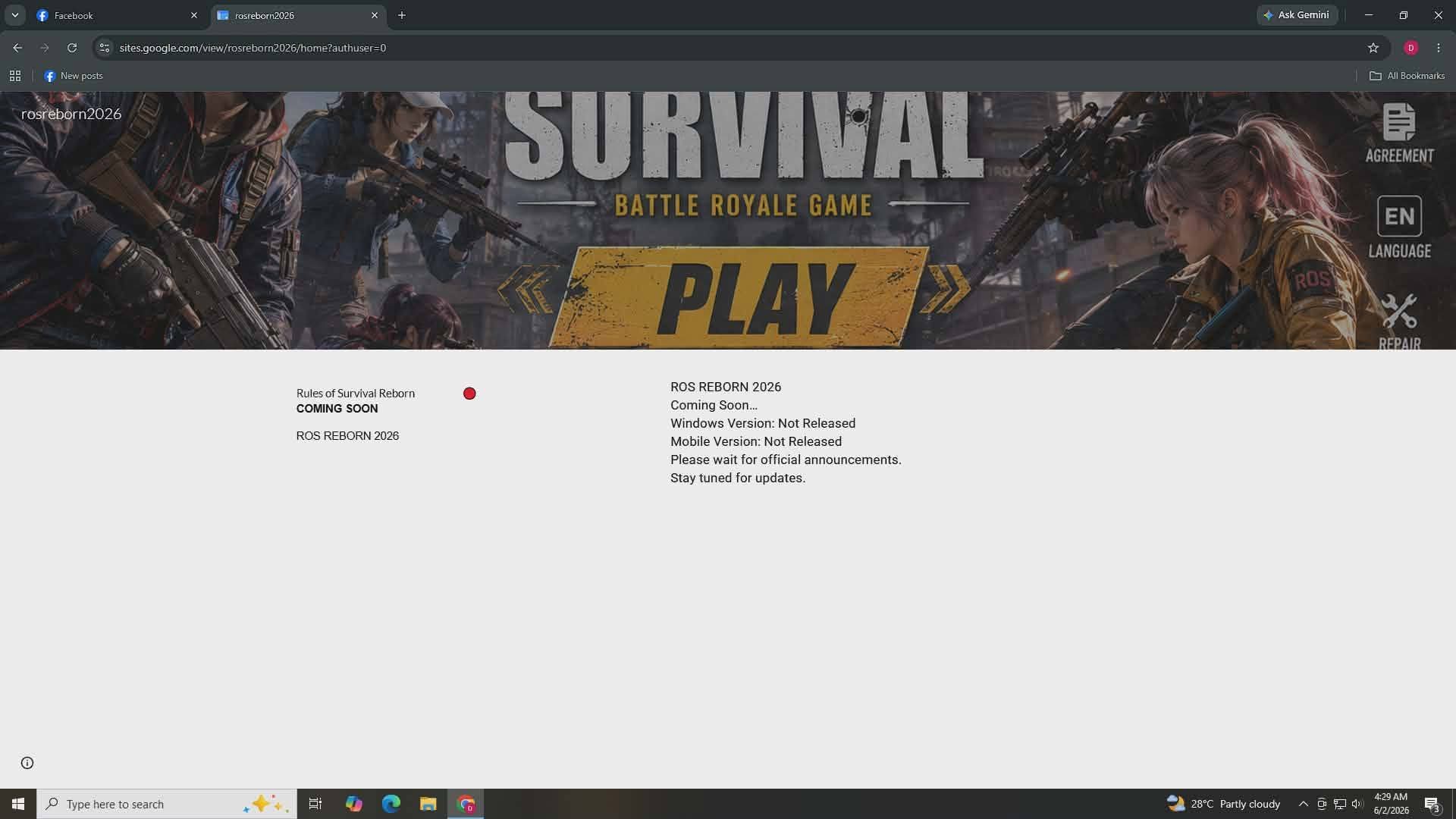The width and height of the screenshot is (1456, 819).
Task: Open the weather widget showing 28°C
Action: 1223,804
